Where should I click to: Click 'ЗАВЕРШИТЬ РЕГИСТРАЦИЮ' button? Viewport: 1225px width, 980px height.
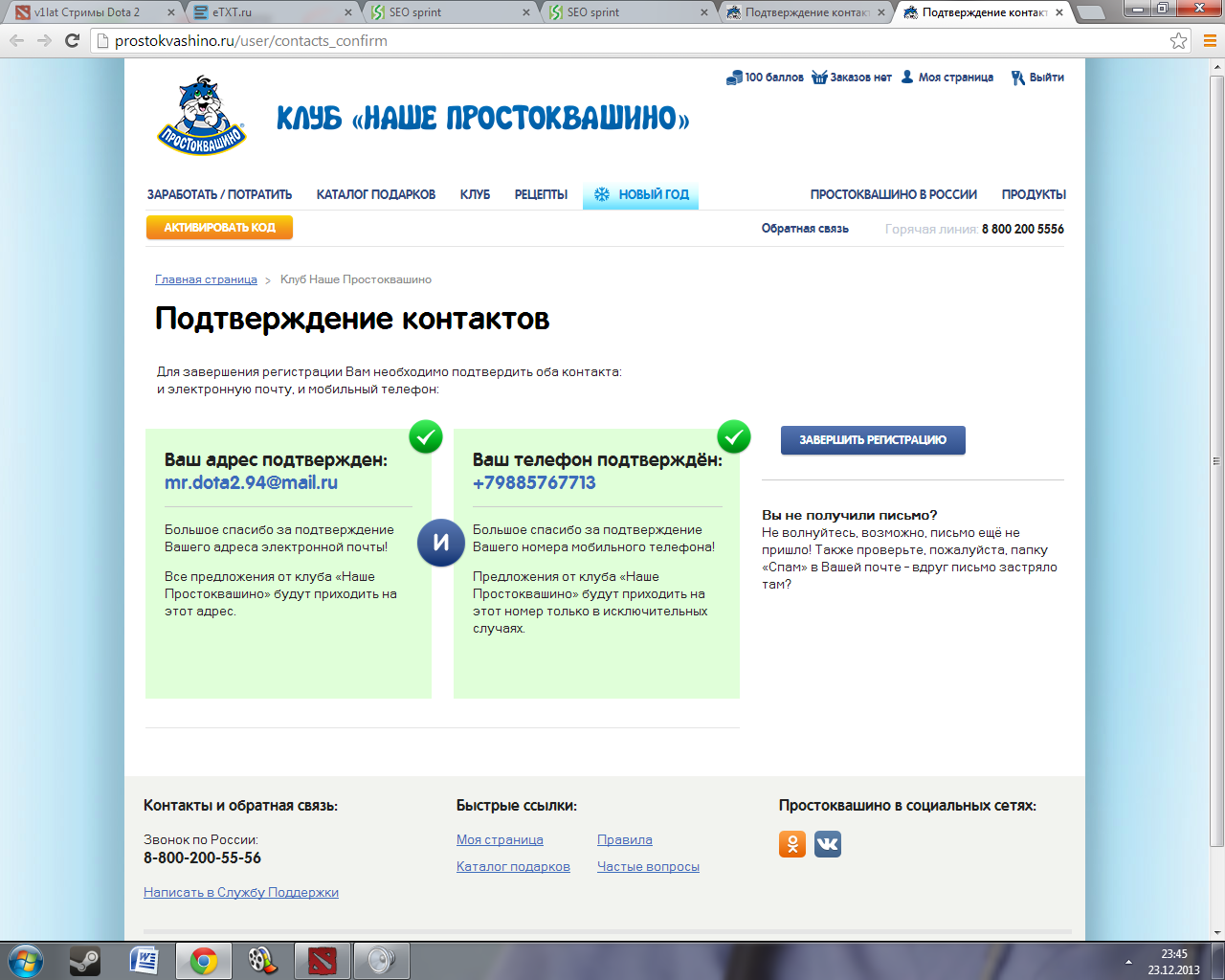(873, 440)
